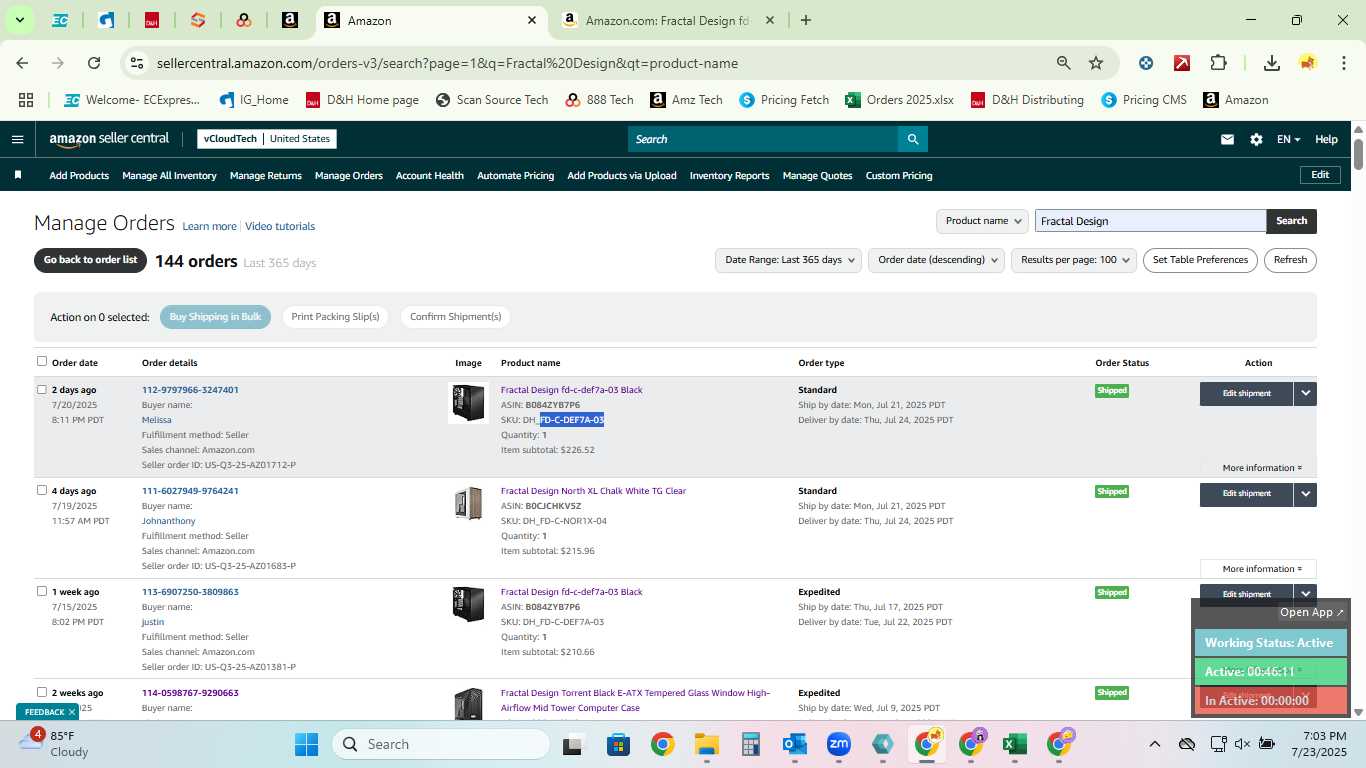1366x768 pixels.
Task: Check the box for order 114-0598767-9290663
Action: (x=42, y=692)
